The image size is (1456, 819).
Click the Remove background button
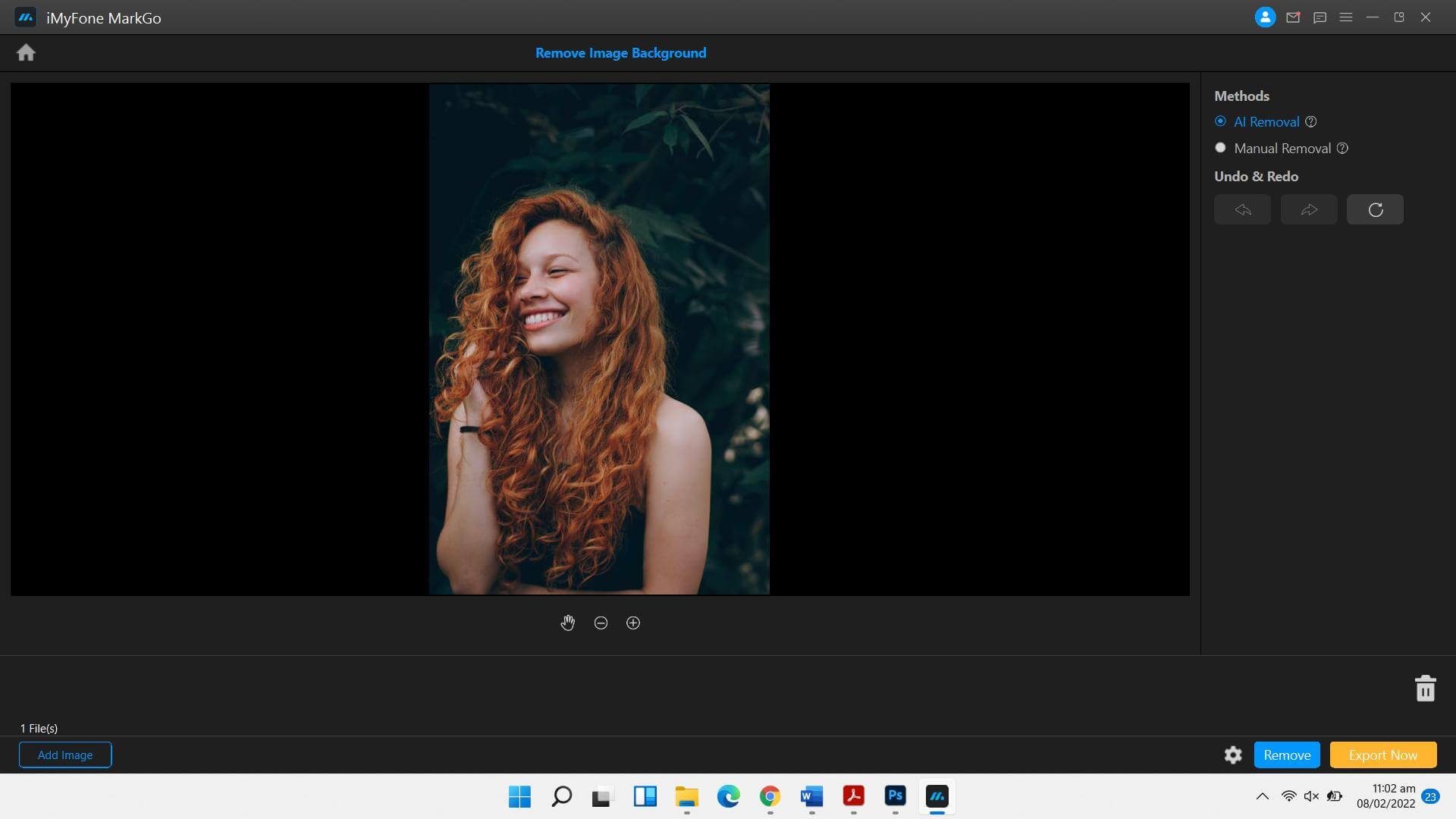click(1287, 754)
